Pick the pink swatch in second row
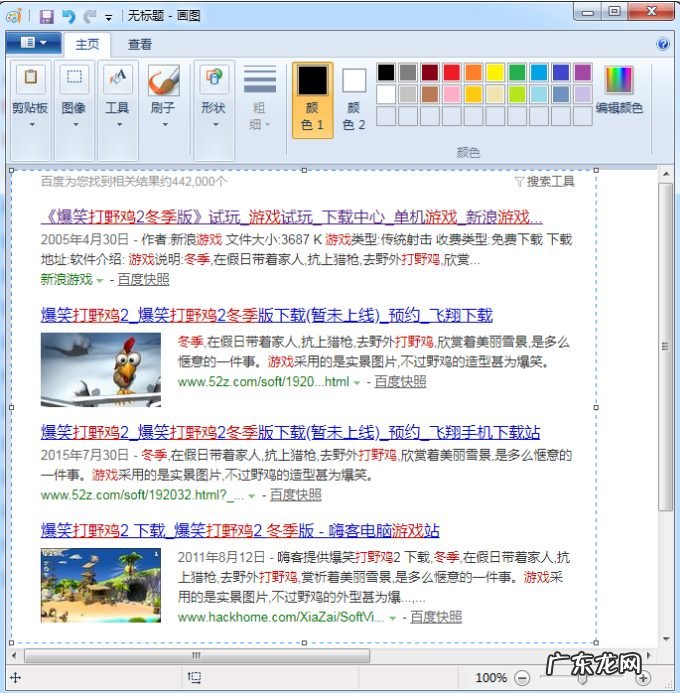 point(452,94)
